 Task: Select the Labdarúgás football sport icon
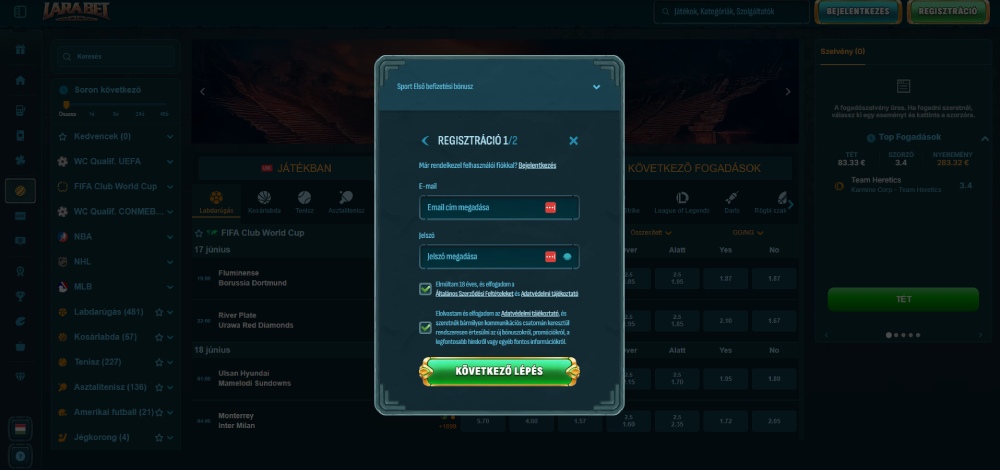click(216, 202)
